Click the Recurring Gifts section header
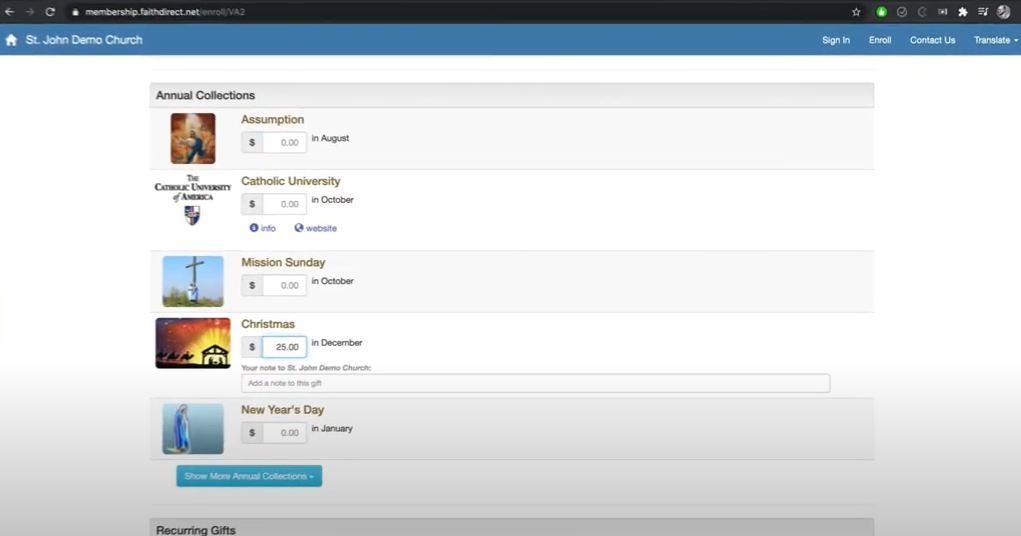 [x=512, y=528]
